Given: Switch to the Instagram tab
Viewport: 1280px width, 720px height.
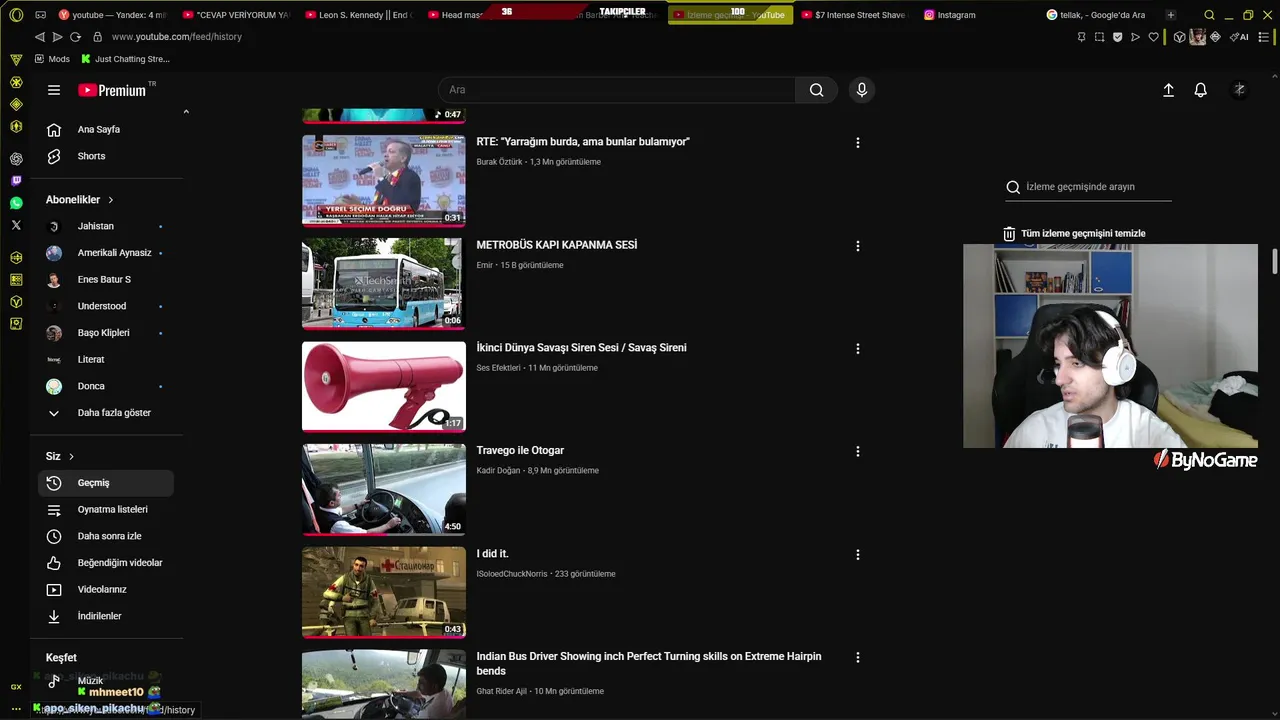Looking at the screenshot, I should [x=950, y=15].
